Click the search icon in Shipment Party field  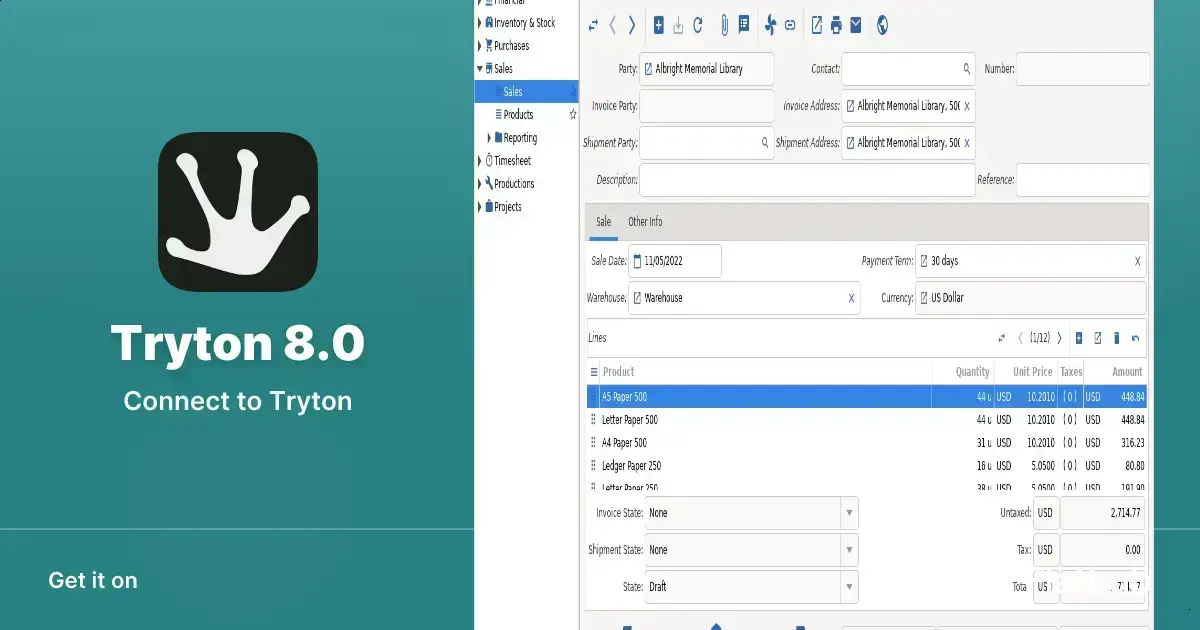click(x=766, y=143)
